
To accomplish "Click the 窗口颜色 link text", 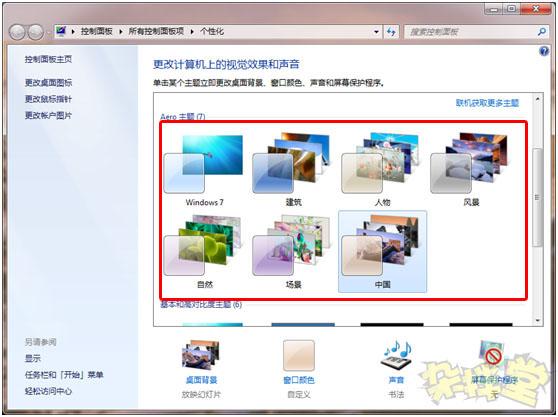I will pos(299,380).
